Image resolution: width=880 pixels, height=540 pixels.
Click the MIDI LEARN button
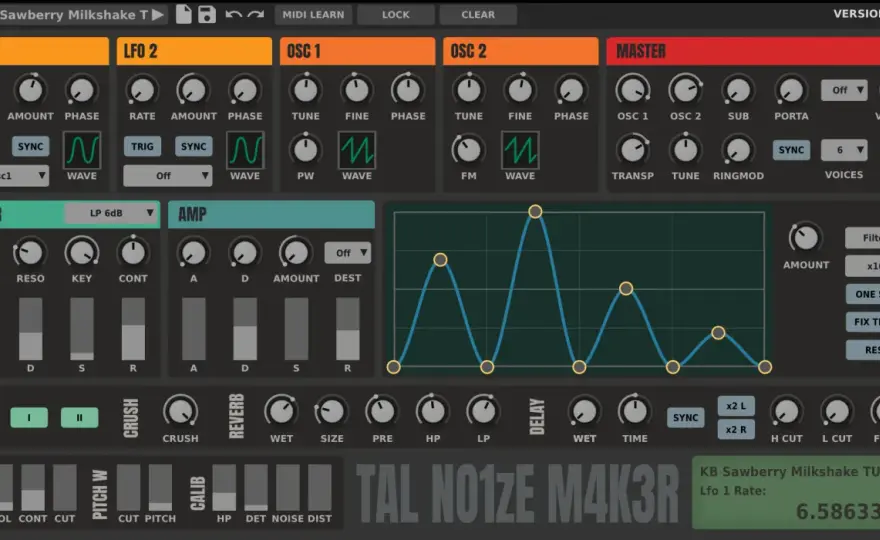click(313, 15)
